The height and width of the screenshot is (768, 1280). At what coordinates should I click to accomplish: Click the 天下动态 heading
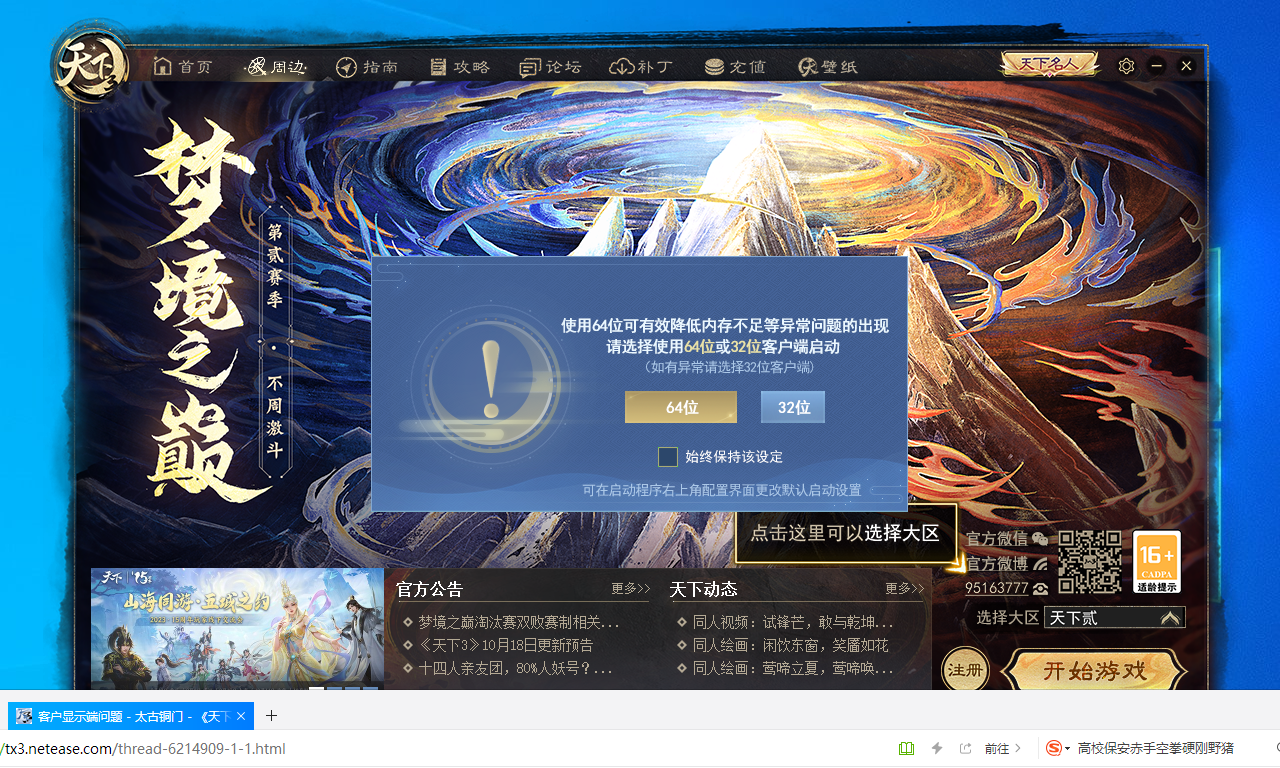click(704, 588)
